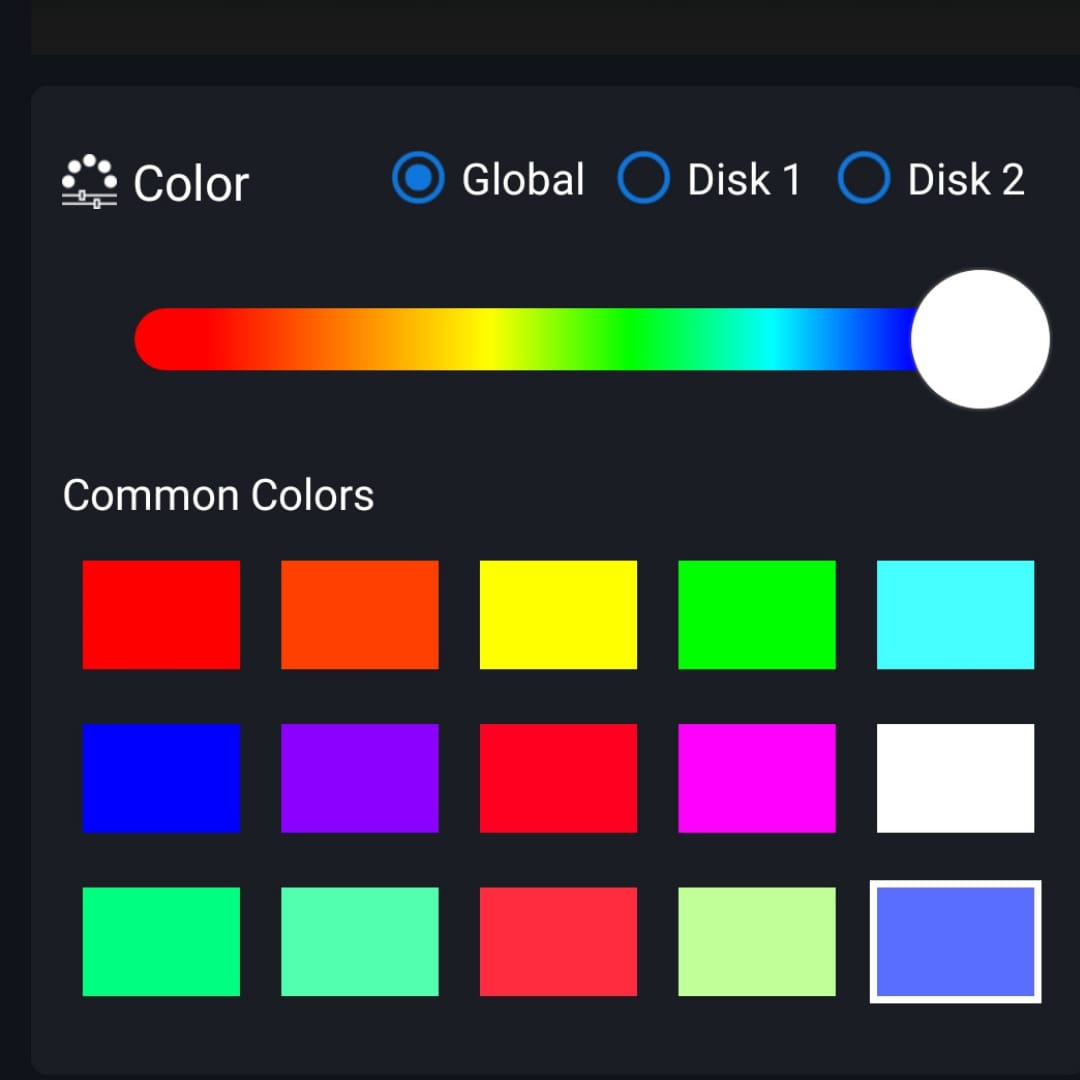
Task: Pick the coral red swatch beside pale green
Action: [558, 942]
